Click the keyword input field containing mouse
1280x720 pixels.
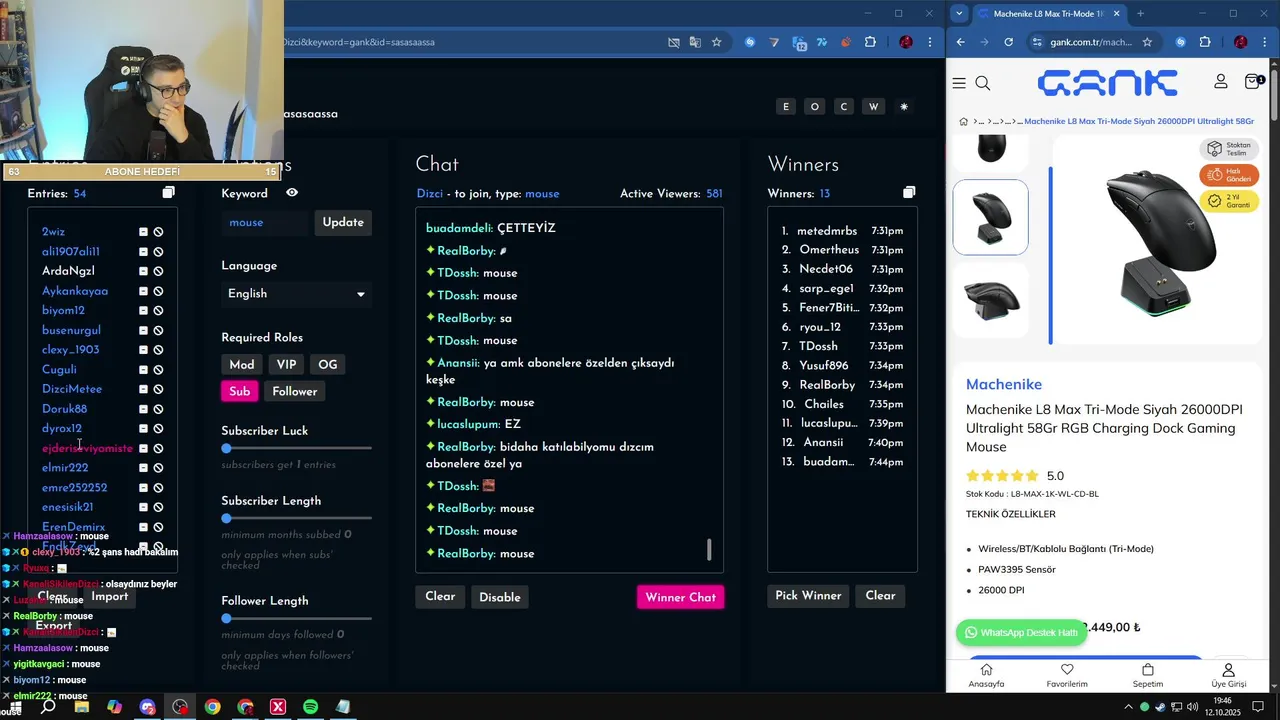pyautogui.click(x=265, y=222)
